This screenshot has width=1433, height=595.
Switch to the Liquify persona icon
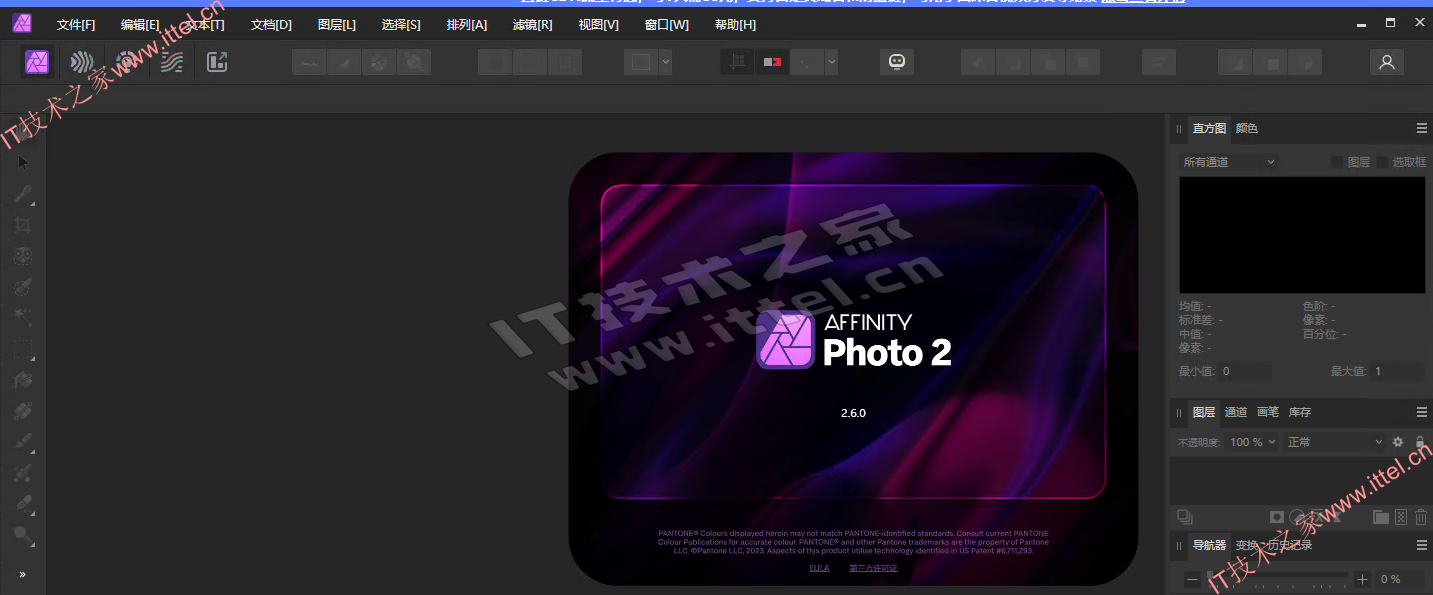(82, 62)
